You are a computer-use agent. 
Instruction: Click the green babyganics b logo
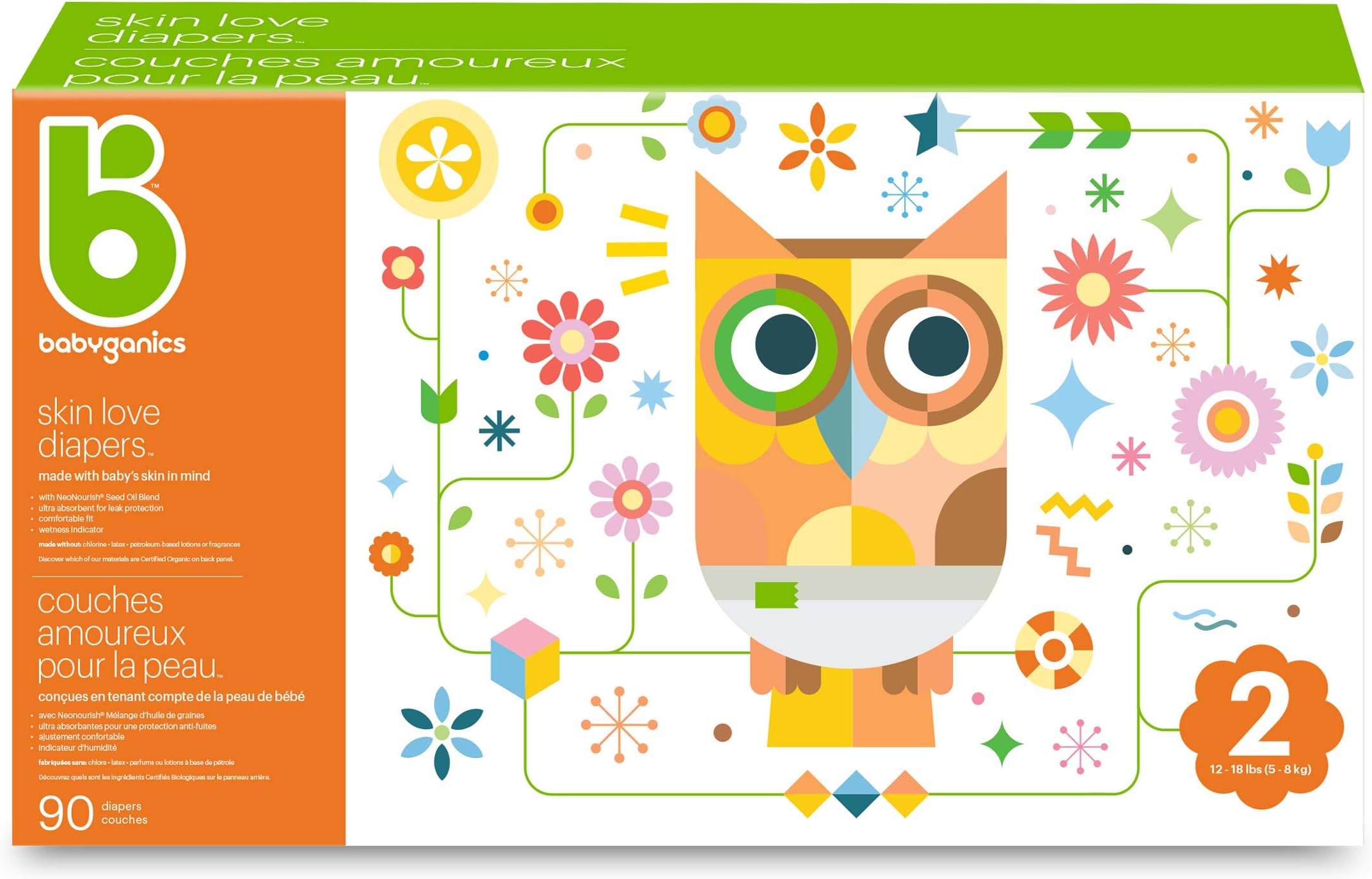pos(112,221)
